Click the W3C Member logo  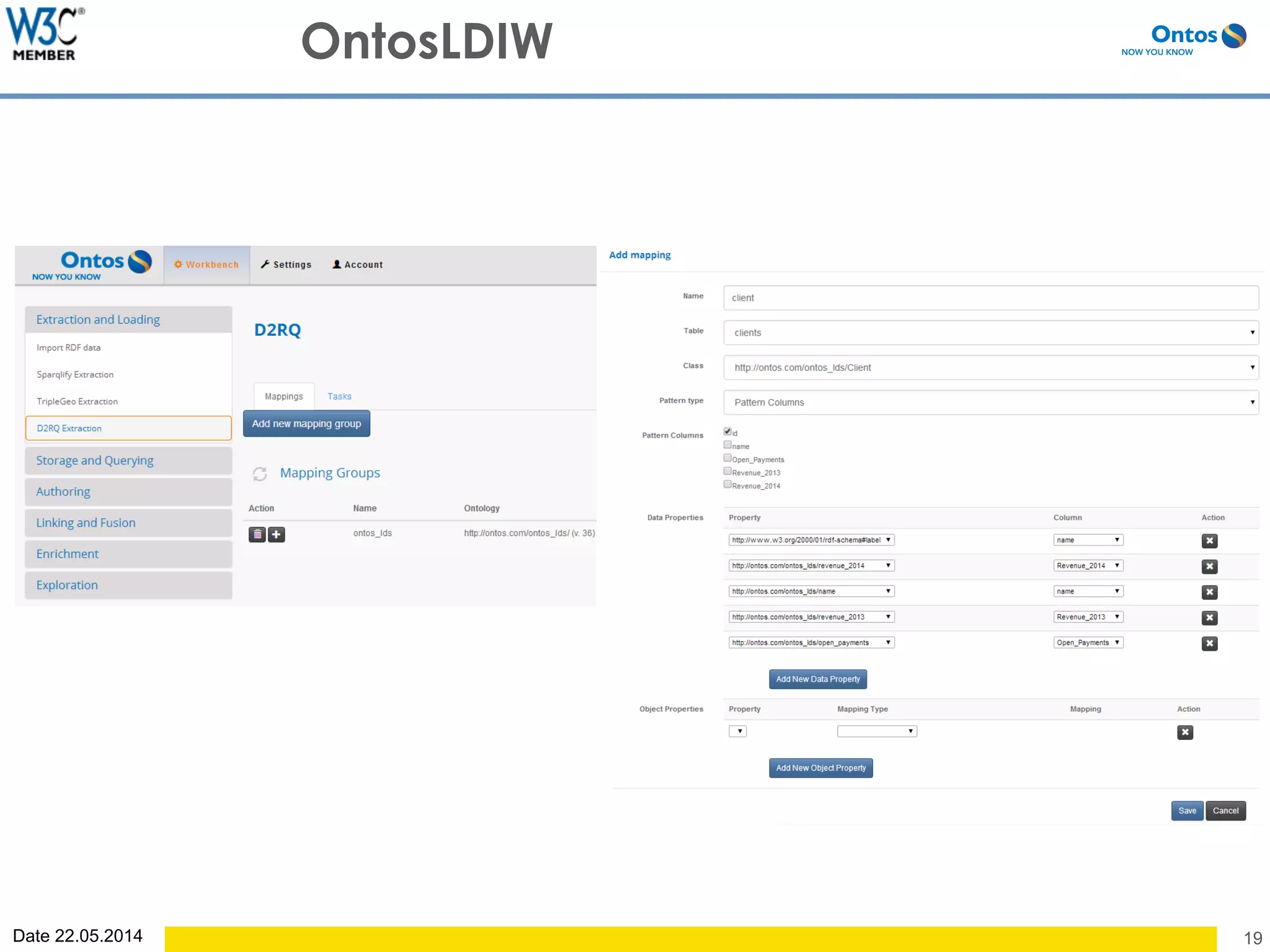pyautogui.click(x=45, y=34)
